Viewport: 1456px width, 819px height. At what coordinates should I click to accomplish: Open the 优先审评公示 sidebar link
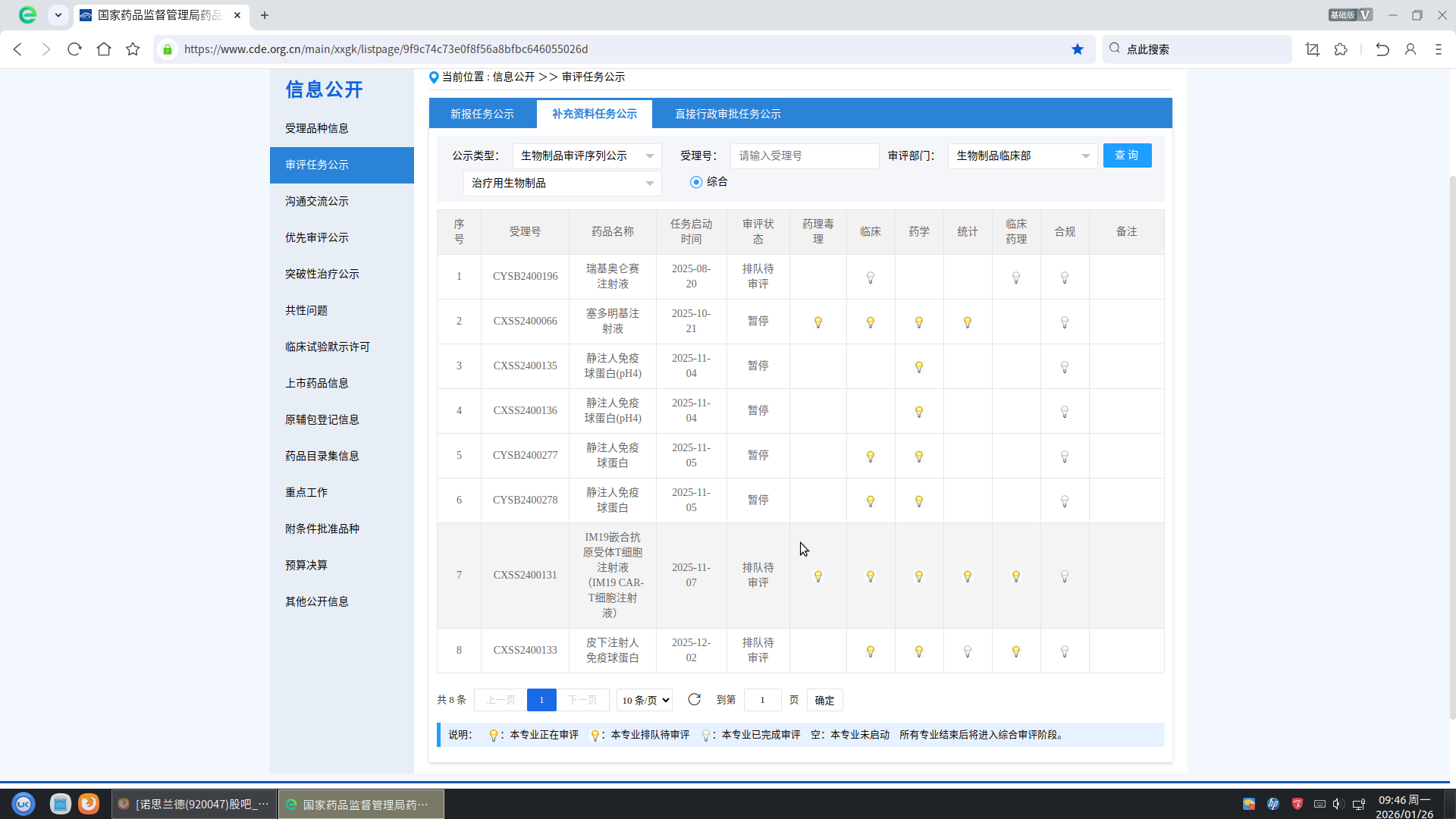(317, 237)
